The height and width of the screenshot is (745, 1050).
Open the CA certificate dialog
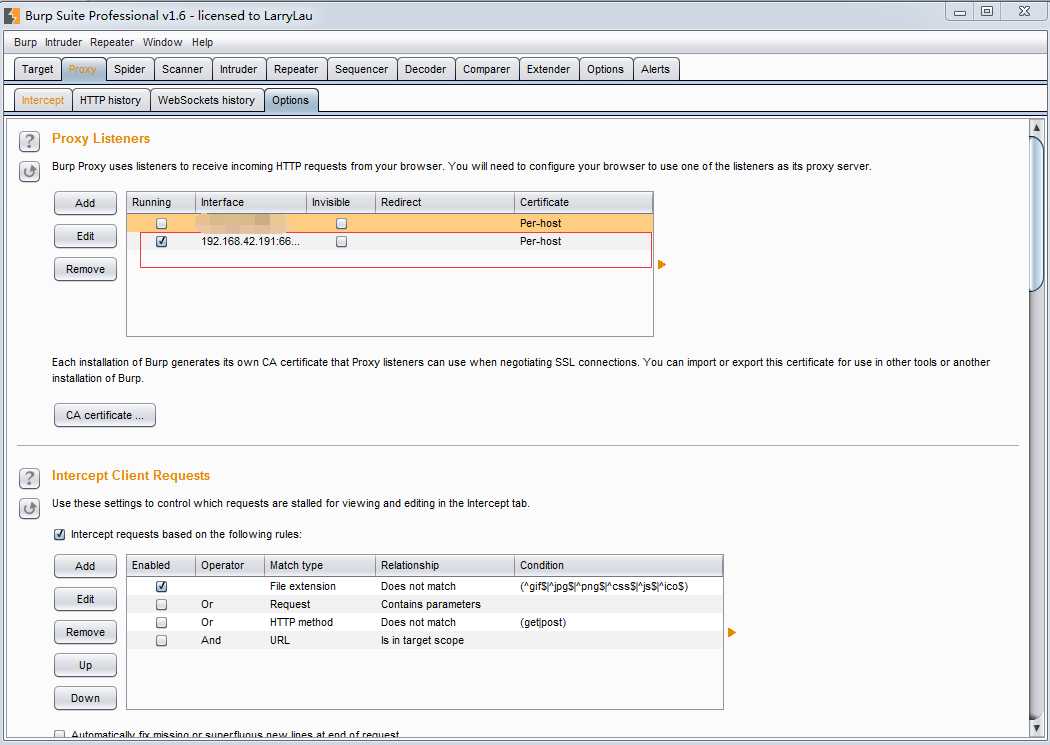click(104, 415)
